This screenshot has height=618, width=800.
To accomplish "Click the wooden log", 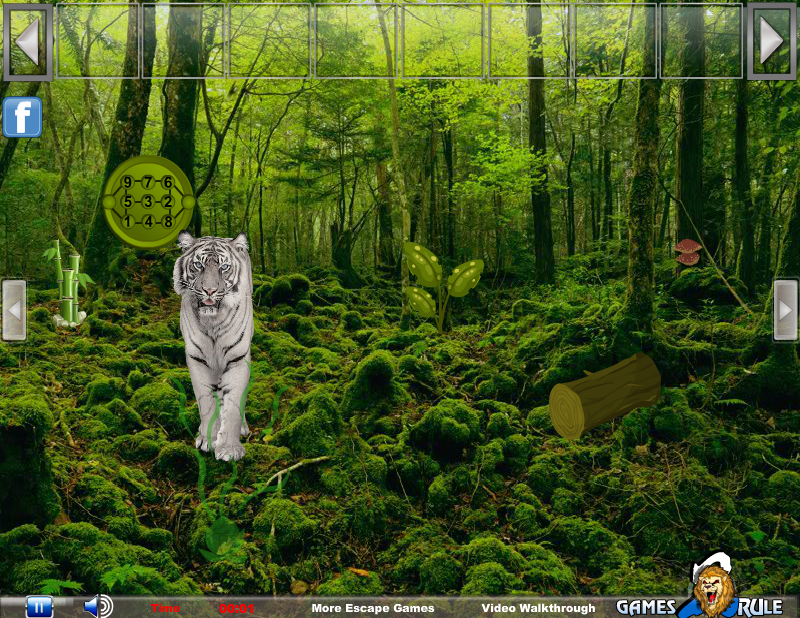I will coord(605,395).
